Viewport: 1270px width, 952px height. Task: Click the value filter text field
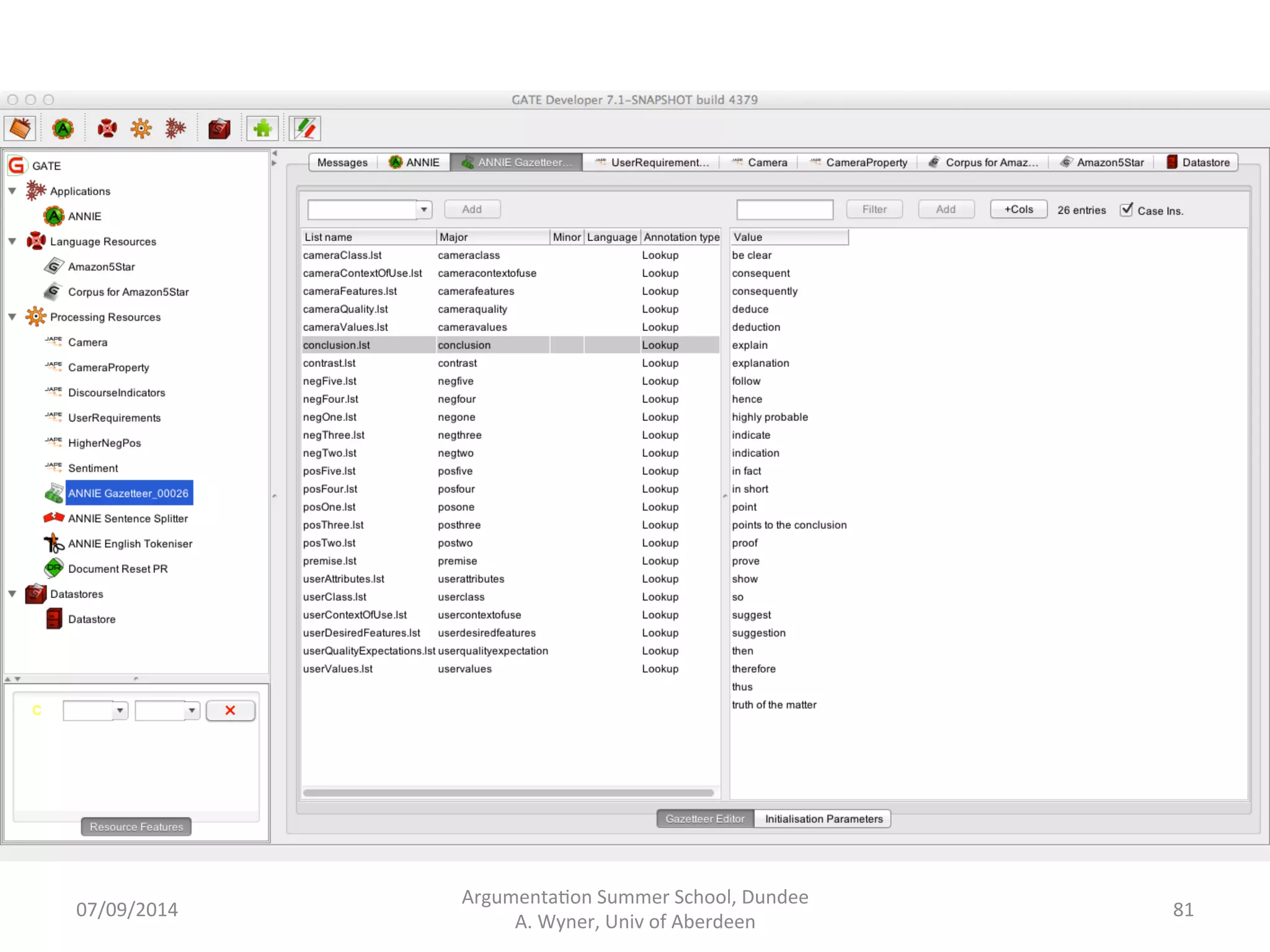pos(784,209)
